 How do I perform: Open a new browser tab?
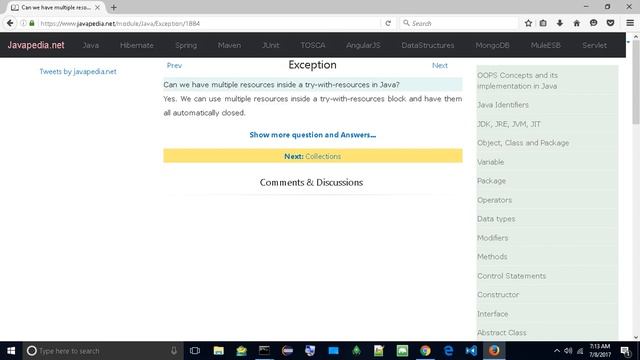pyautogui.click(x=113, y=7)
